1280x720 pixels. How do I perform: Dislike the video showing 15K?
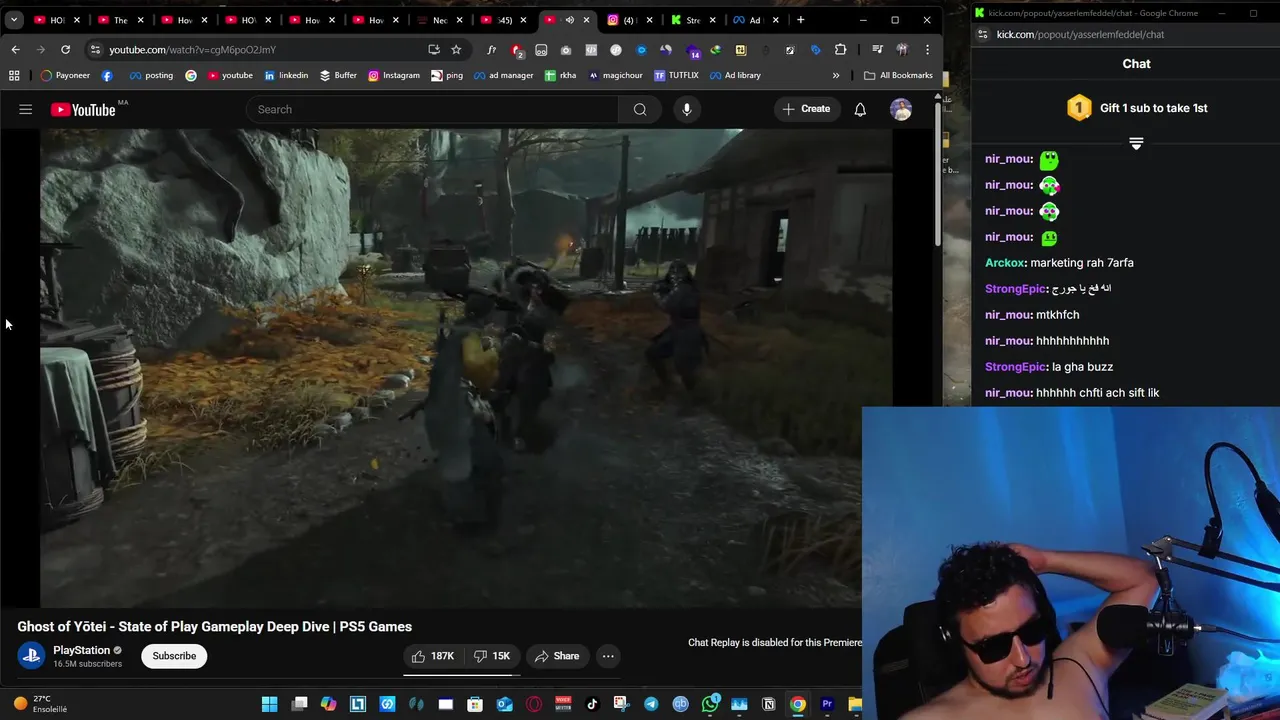pos(492,656)
